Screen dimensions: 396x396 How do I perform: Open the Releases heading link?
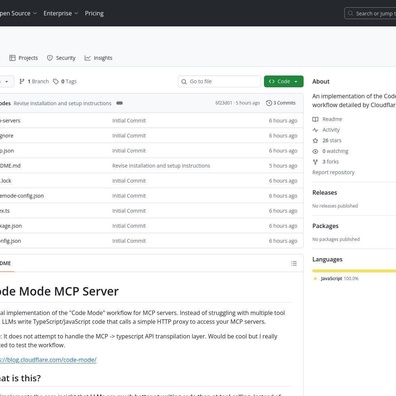tap(325, 192)
